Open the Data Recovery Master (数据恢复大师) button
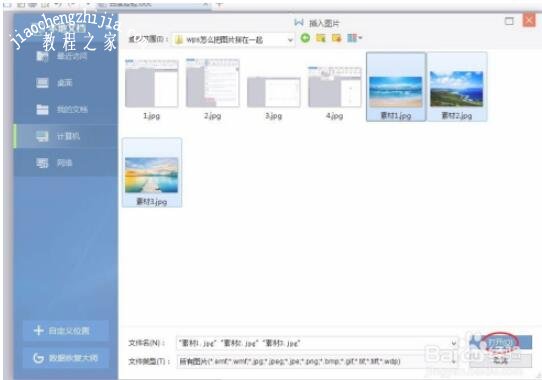 pyautogui.click(x=66, y=358)
